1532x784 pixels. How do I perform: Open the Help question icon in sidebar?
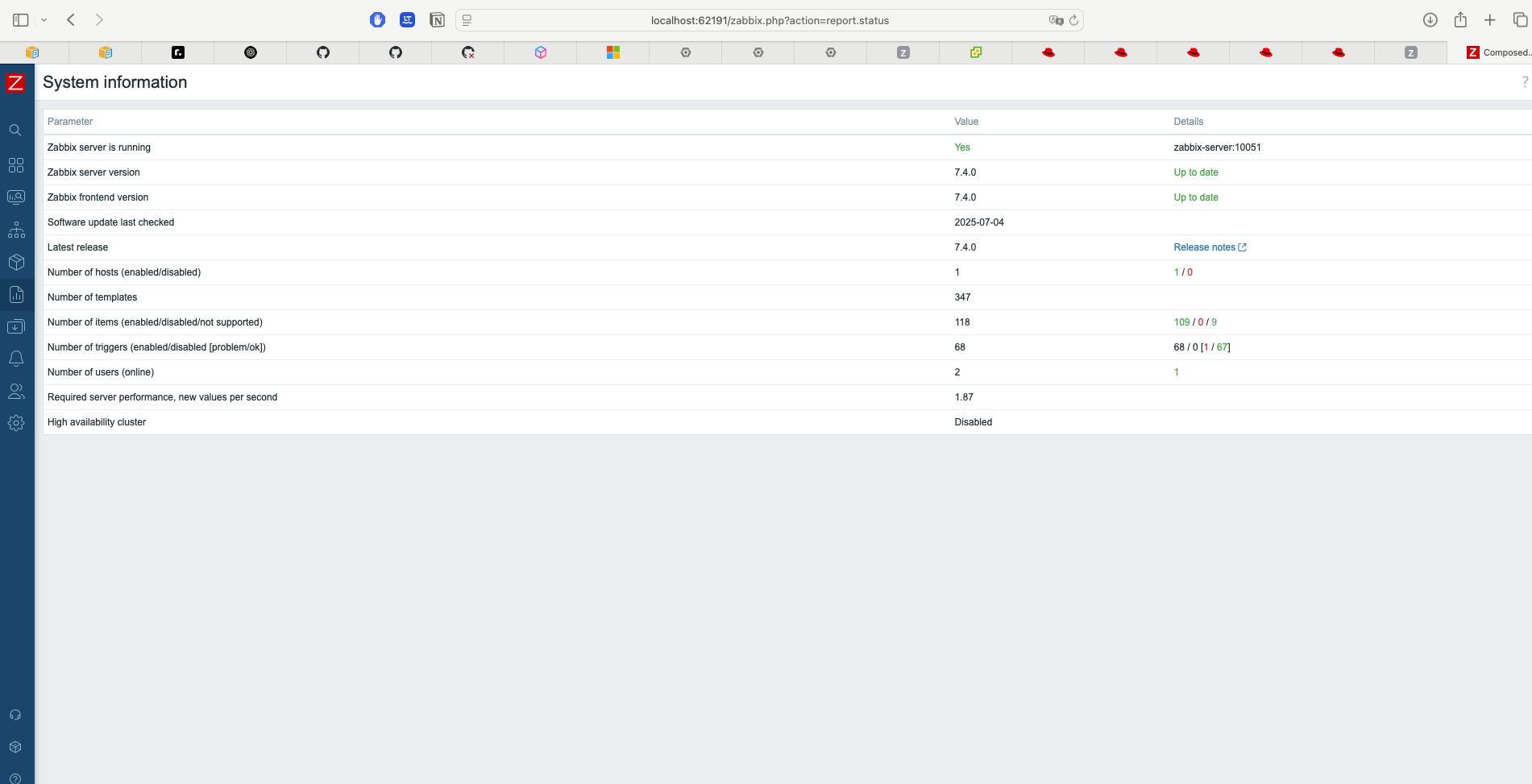click(15, 778)
